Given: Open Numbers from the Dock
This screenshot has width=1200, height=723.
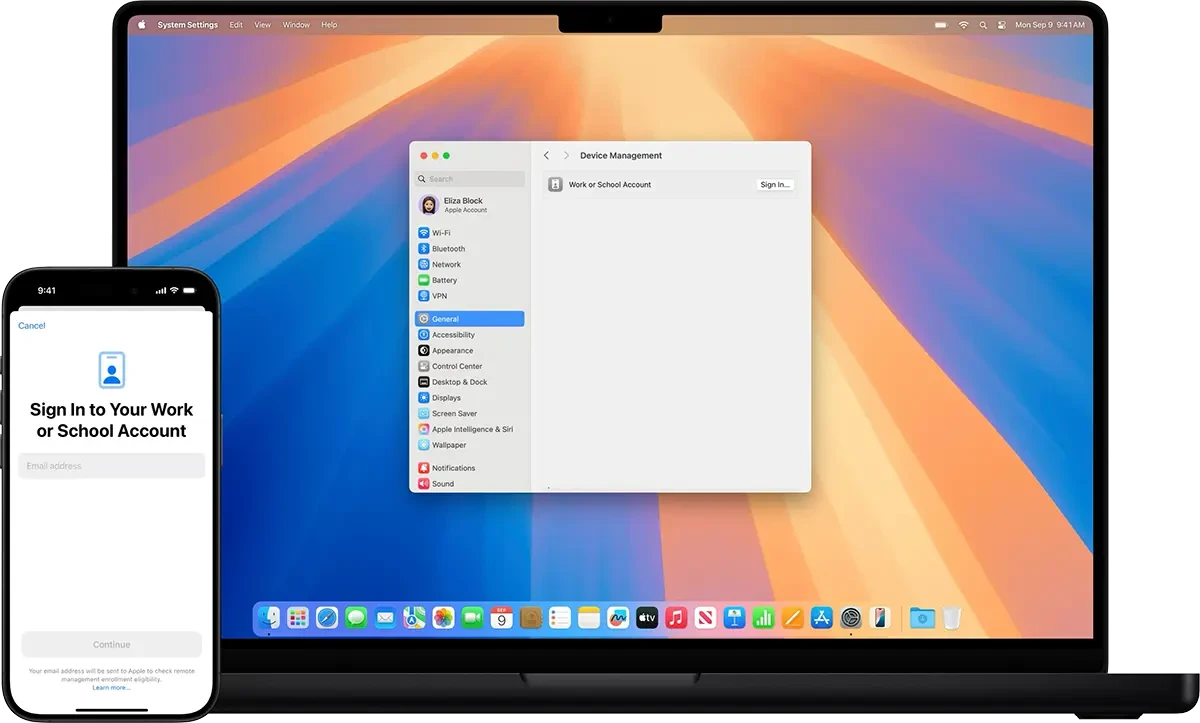Looking at the screenshot, I should 764,618.
